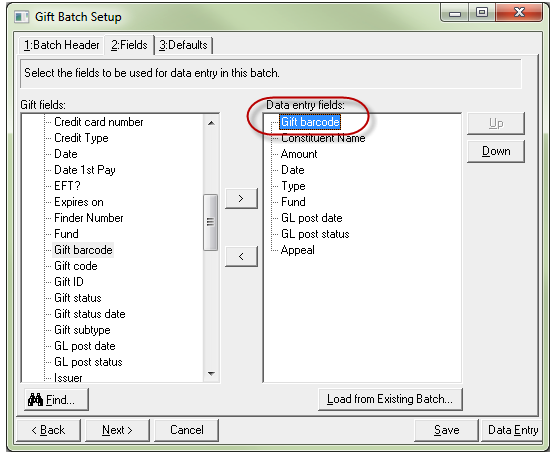
Task: Click the Gift Batch Setup window icon
Action: pos(22,17)
